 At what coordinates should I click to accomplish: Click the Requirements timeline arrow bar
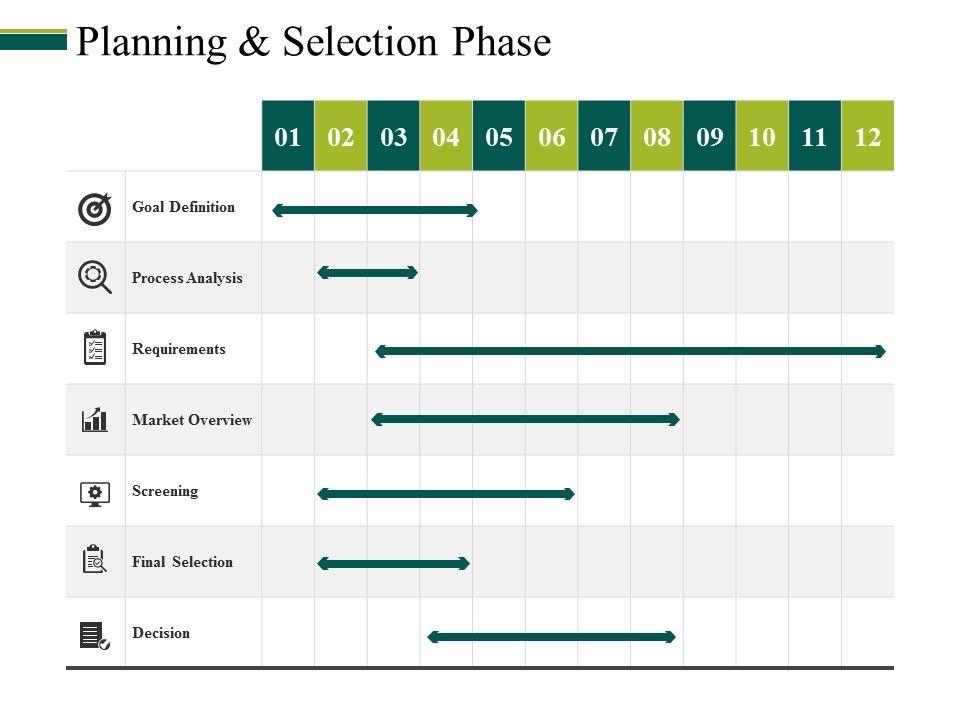click(630, 351)
